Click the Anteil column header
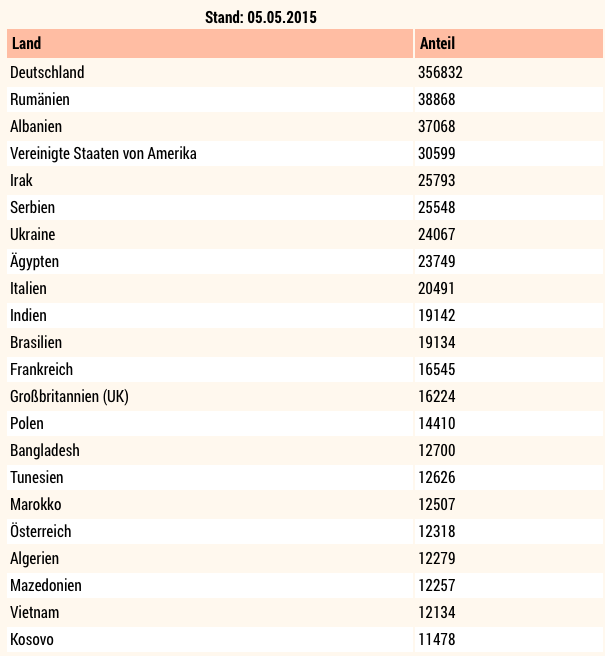The height and width of the screenshot is (656, 605). tap(509, 44)
